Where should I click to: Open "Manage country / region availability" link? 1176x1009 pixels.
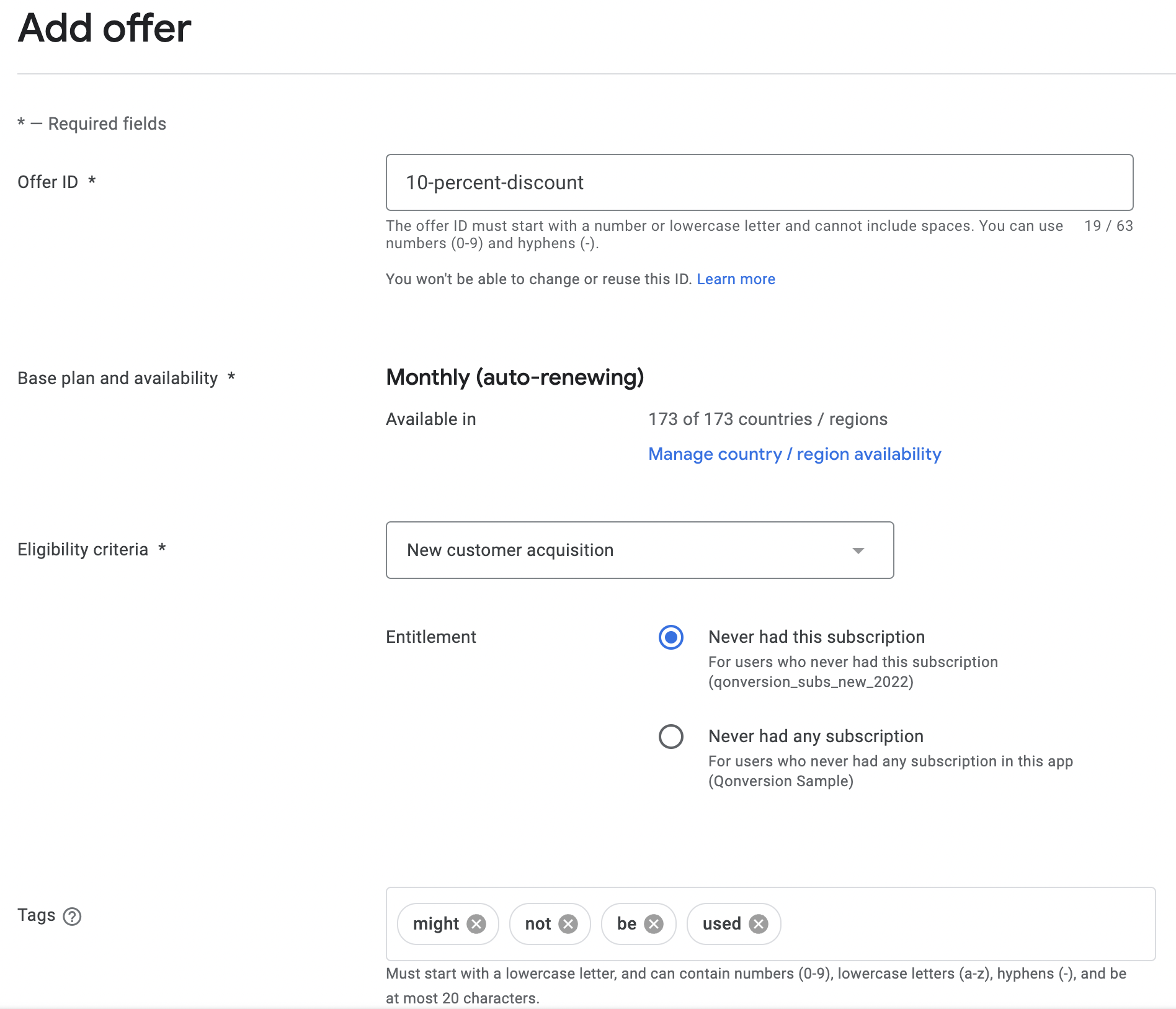point(795,454)
